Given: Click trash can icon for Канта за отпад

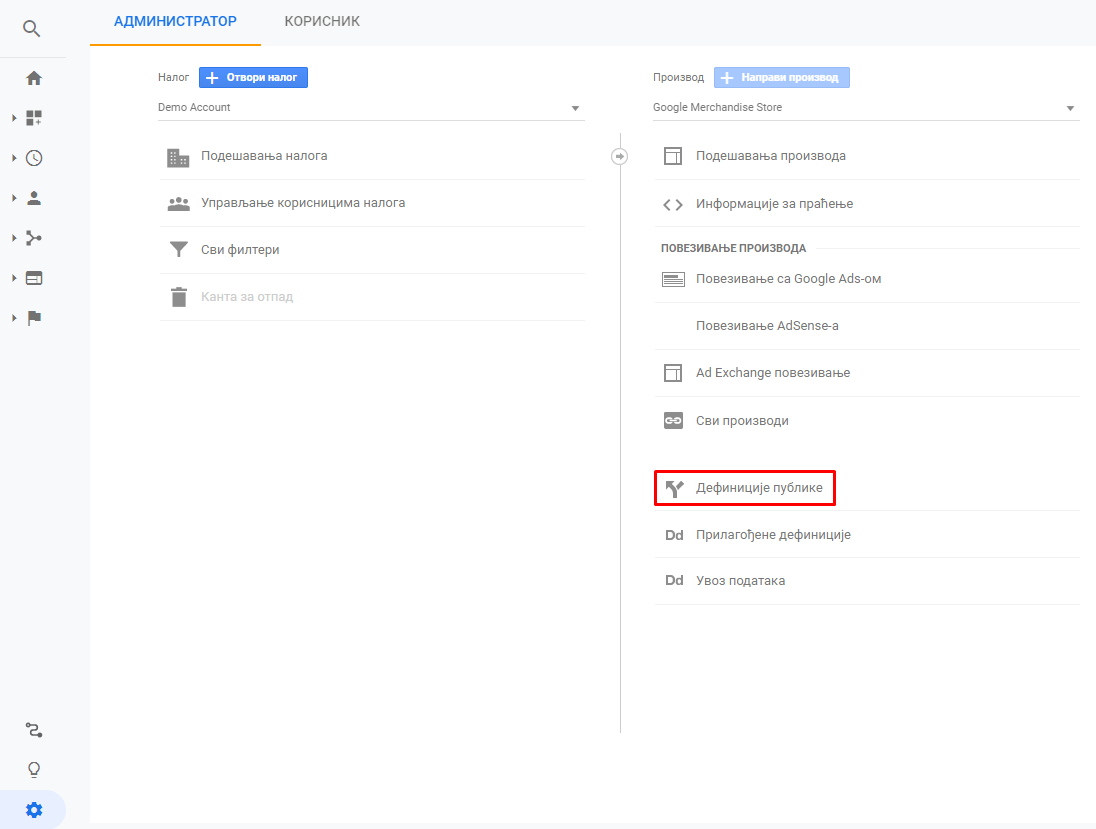Looking at the screenshot, I should 179,296.
